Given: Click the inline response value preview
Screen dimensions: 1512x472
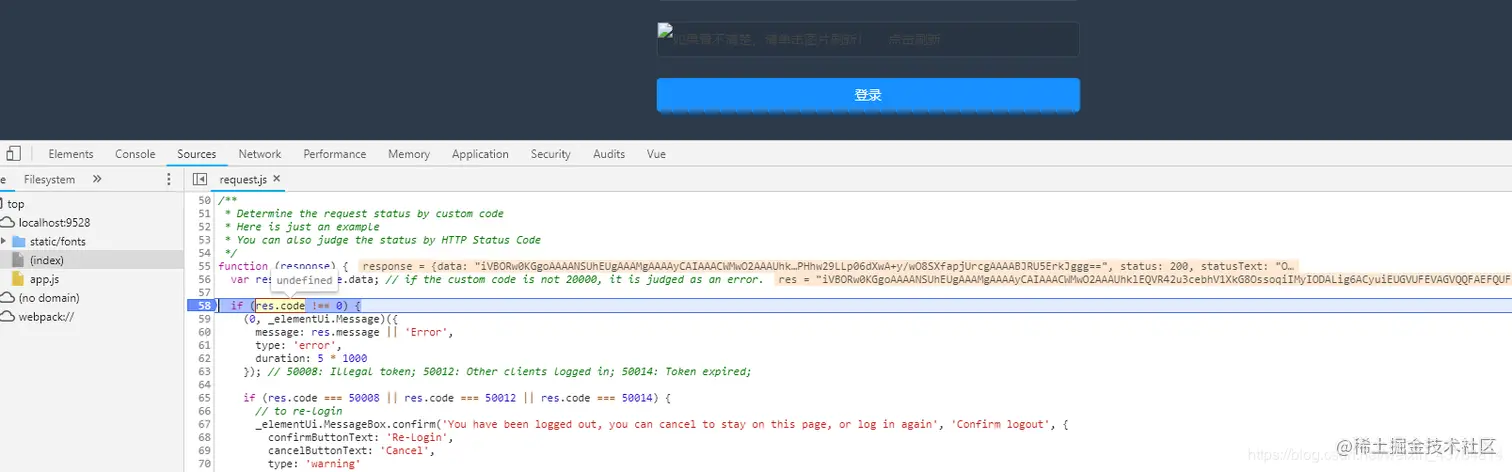Looking at the screenshot, I should (828, 267).
